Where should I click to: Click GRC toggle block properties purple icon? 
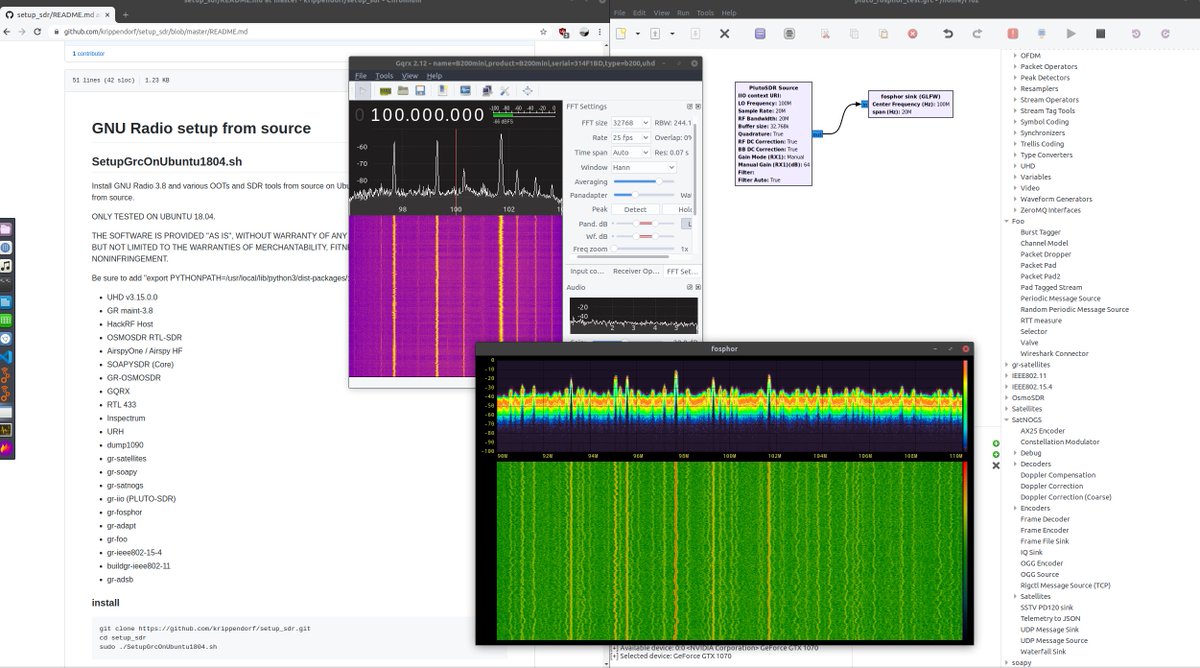click(760, 33)
